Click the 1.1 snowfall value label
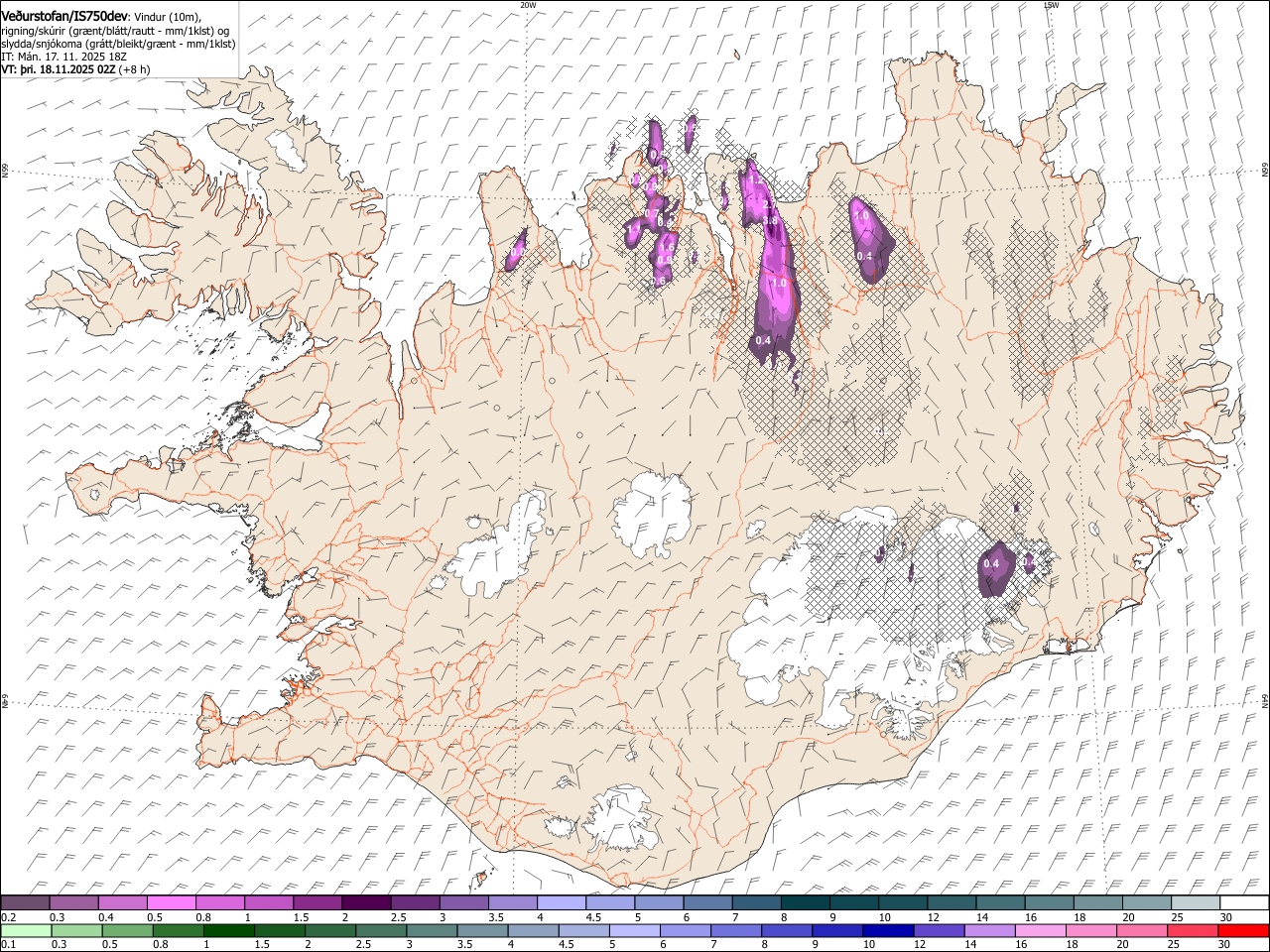Screen dimensions: 1270x952 click(634, 229)
